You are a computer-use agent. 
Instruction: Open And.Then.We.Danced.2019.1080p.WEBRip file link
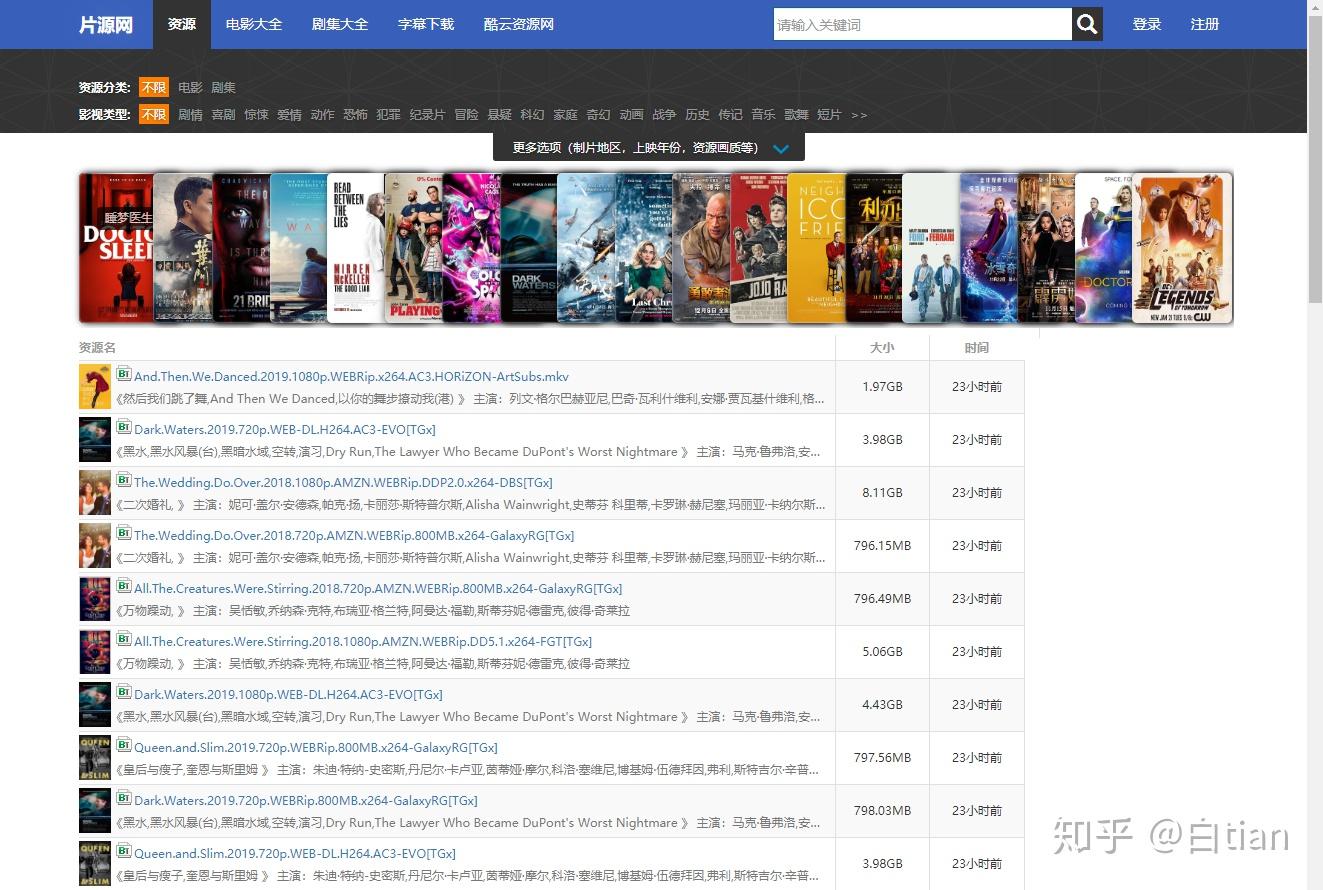(x=351, y=377)
